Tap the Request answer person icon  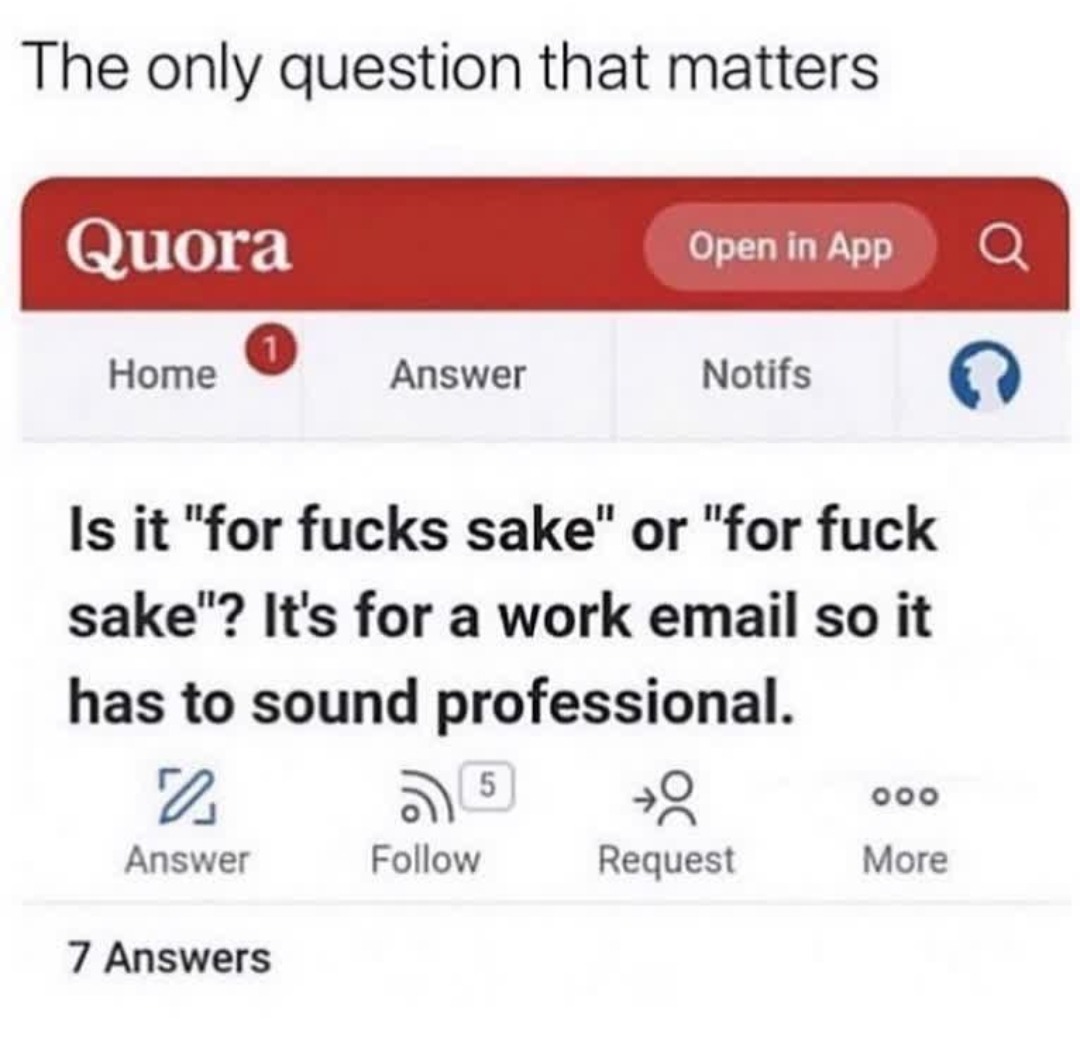pos(664,798)
